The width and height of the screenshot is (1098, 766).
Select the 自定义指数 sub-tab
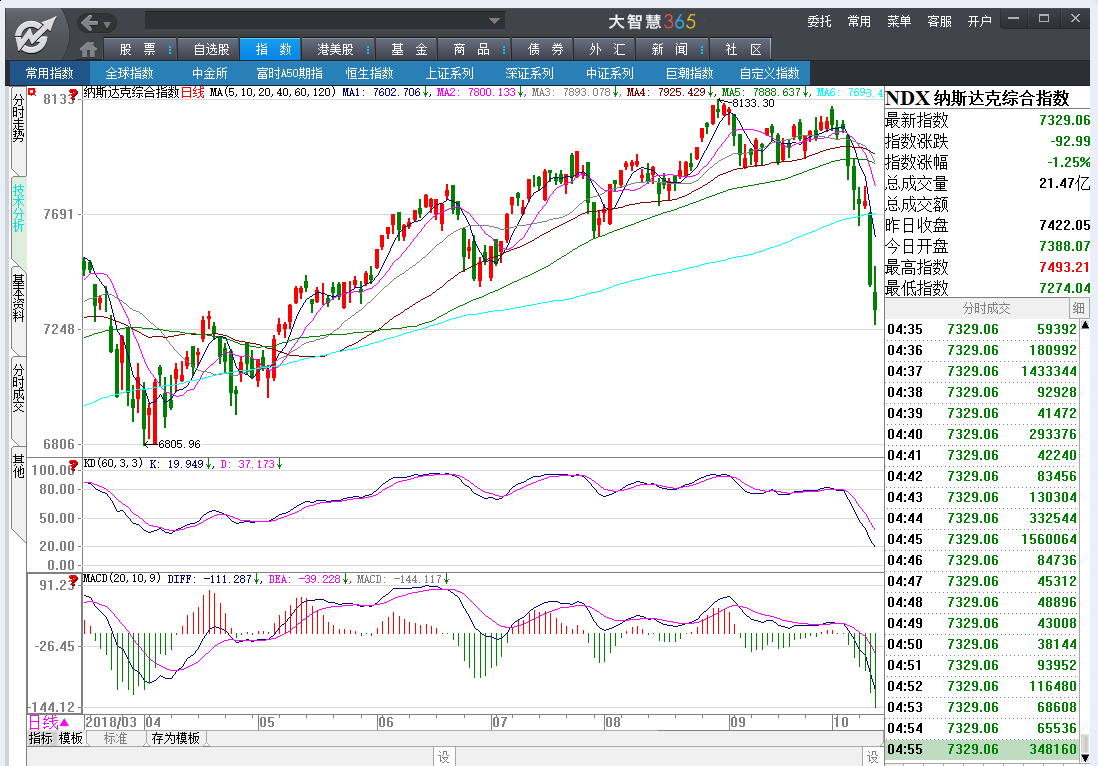pyautogui.click(x=769, y=73)
